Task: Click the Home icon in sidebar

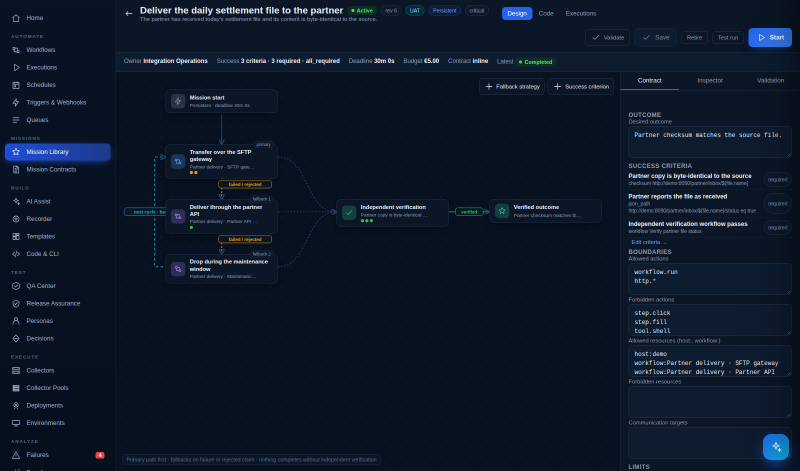Action: 16,18
